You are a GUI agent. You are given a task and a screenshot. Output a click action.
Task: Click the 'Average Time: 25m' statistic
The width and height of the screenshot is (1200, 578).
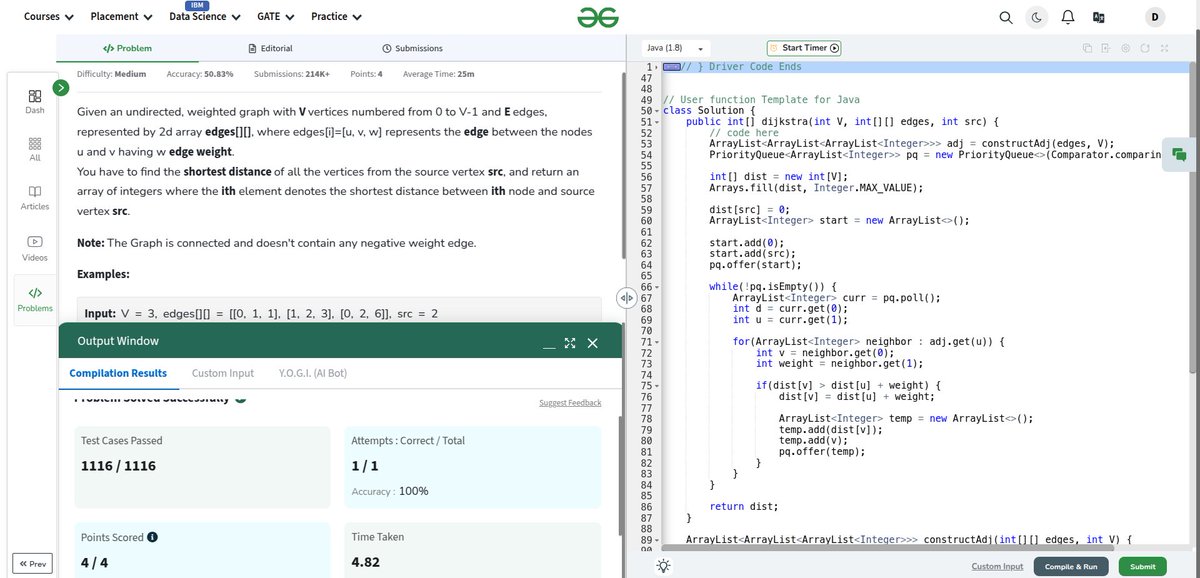tap(438, 74)
